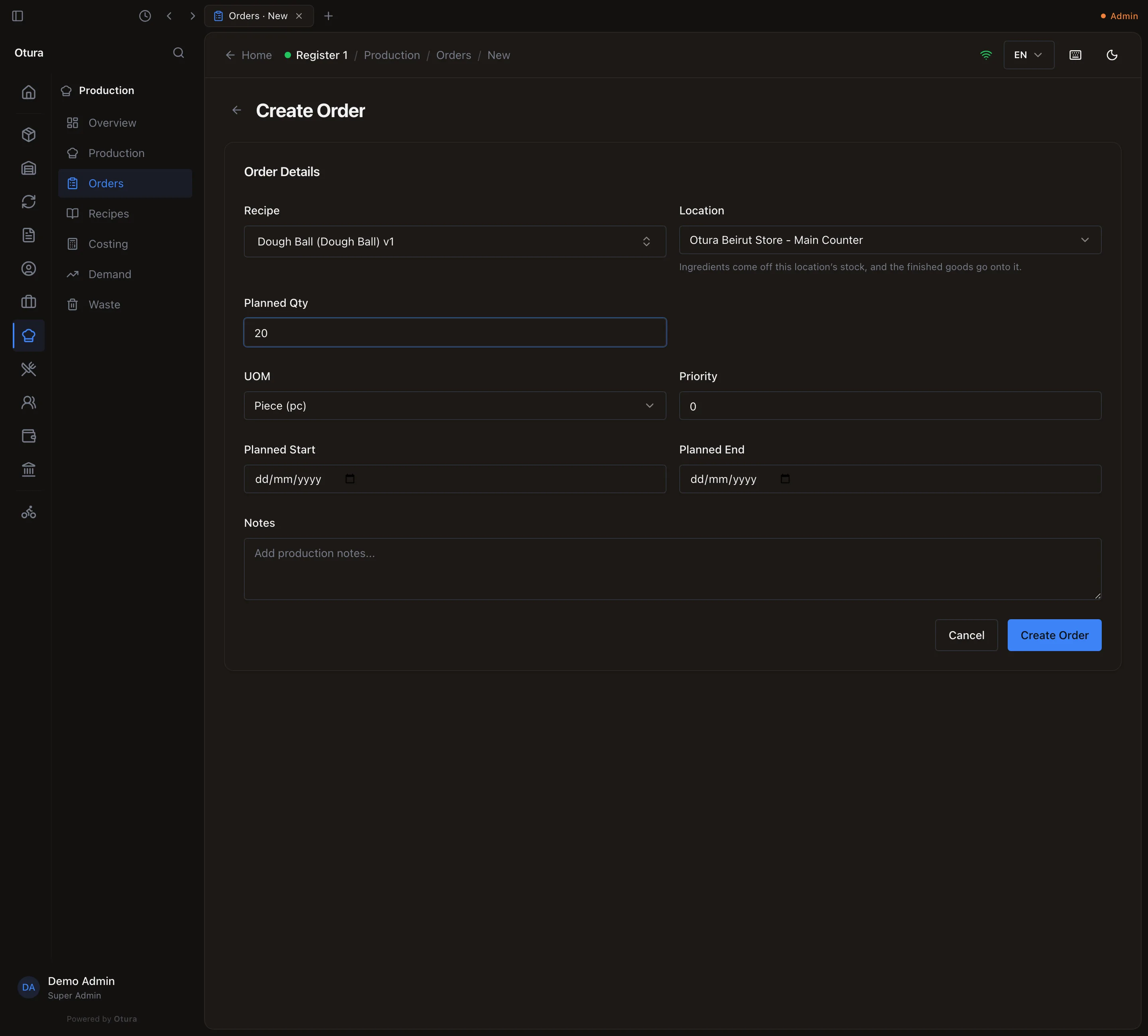Click the green Wi-Fi status icon
This screenshot has width=1148, height=1036.
tap(986, 55)
